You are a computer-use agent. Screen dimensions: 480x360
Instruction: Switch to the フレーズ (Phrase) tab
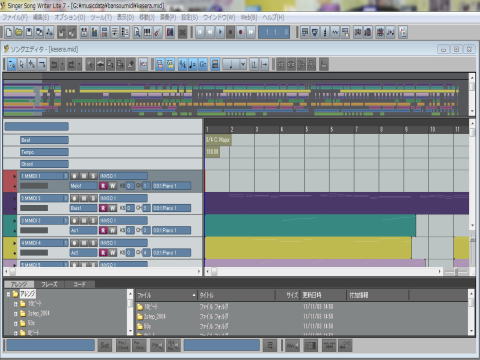[49, 284]
